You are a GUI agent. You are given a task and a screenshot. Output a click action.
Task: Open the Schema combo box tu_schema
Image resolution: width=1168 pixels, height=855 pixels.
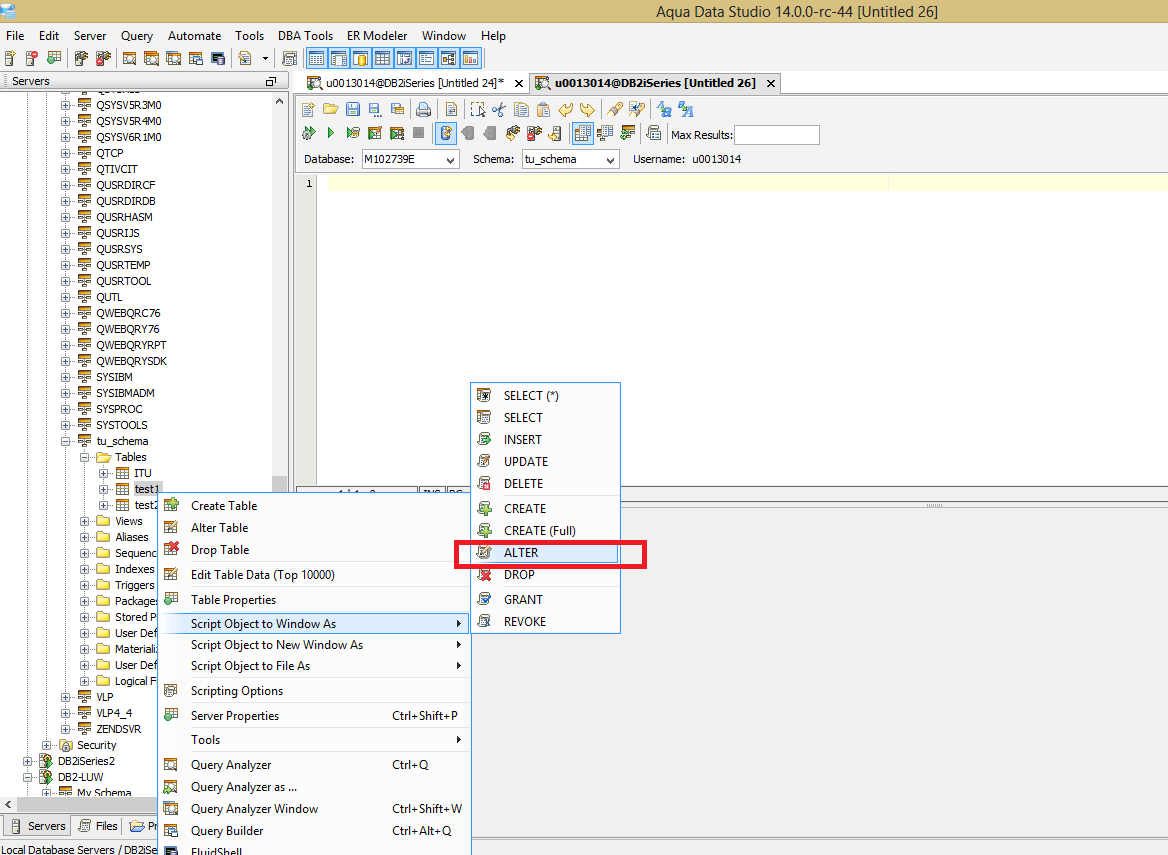point(571,159)
